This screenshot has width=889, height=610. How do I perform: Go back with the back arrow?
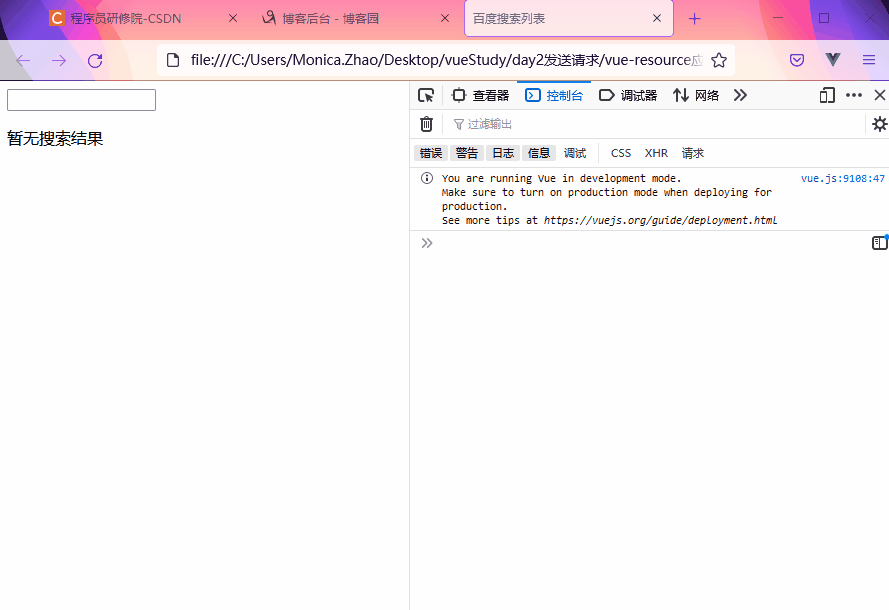[x=23, y=60]
